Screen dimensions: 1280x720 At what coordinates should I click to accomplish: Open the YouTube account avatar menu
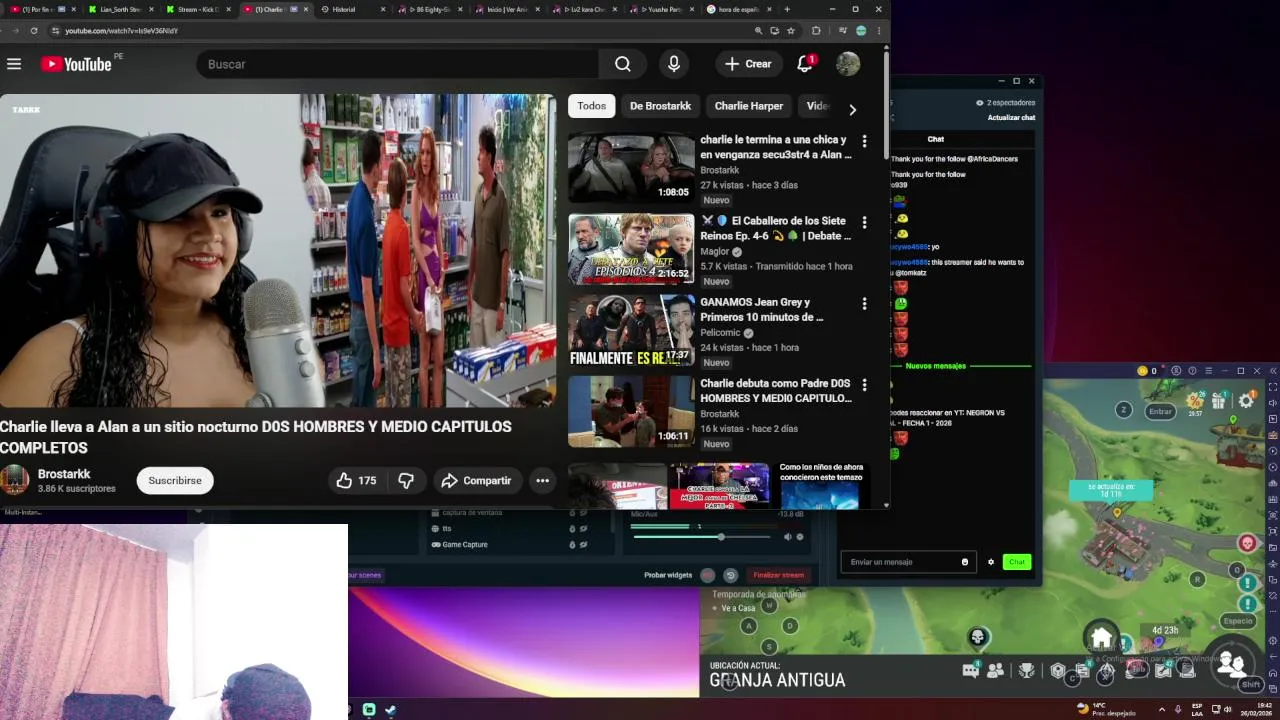(x=848, y=64)
